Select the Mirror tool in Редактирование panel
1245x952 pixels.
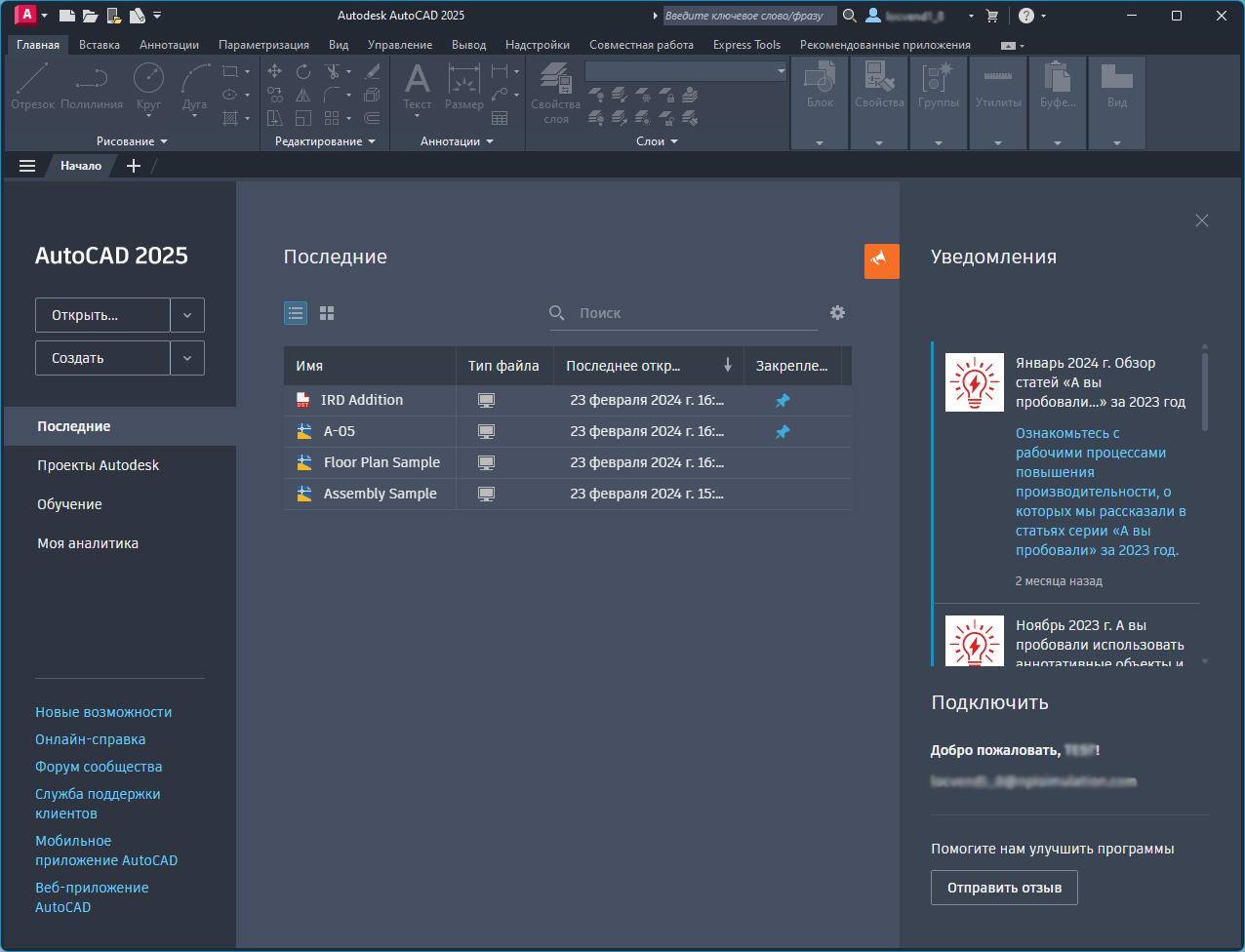303,95
